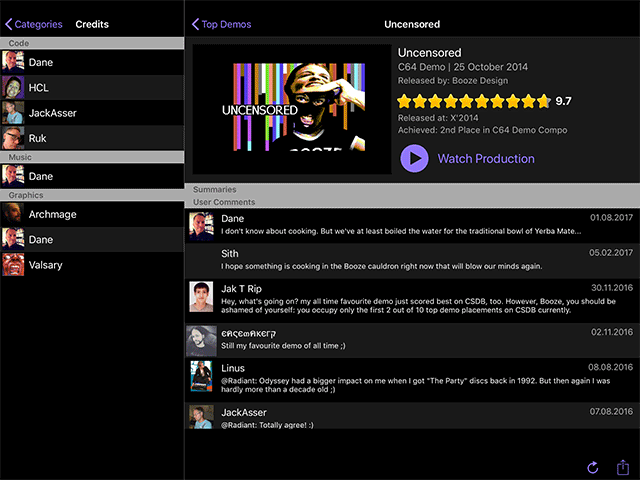Image resolution: width=640 pixels, height=480 pixels.
Task: Click the 'Released at: X'2014' text
Action: pos(438,118)
